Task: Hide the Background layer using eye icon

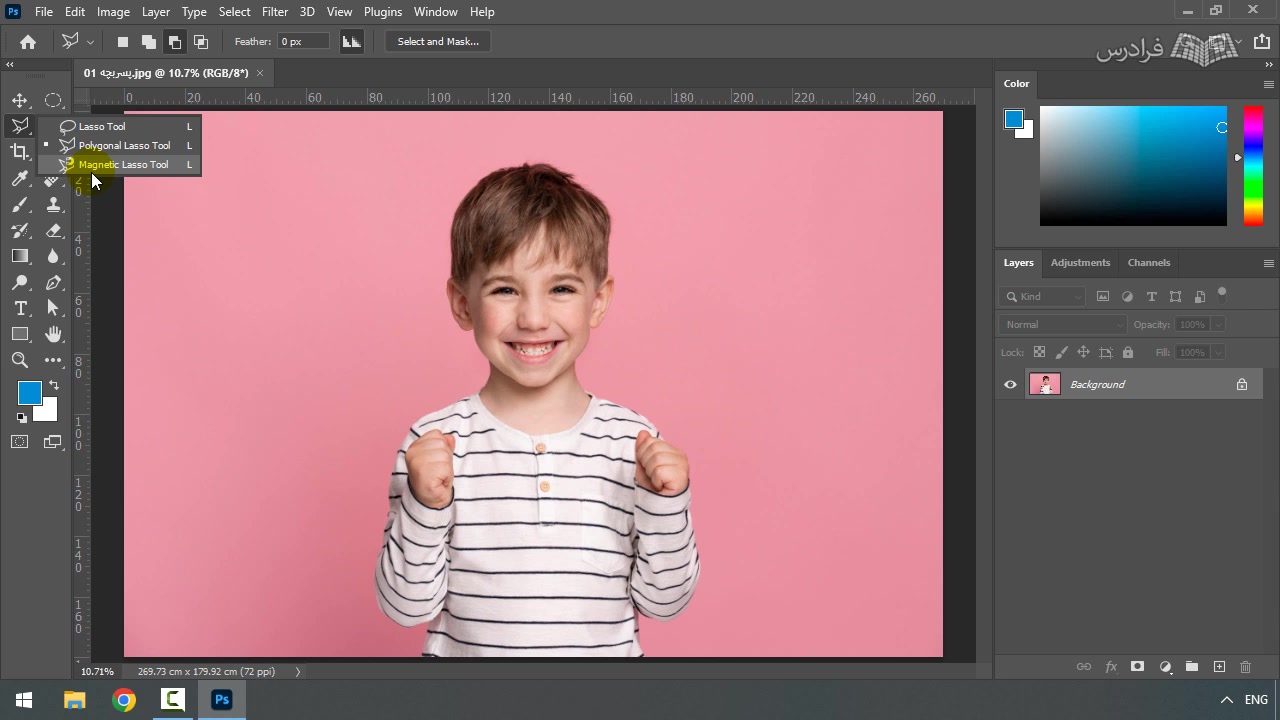Action: click(x=1010, y=385)
